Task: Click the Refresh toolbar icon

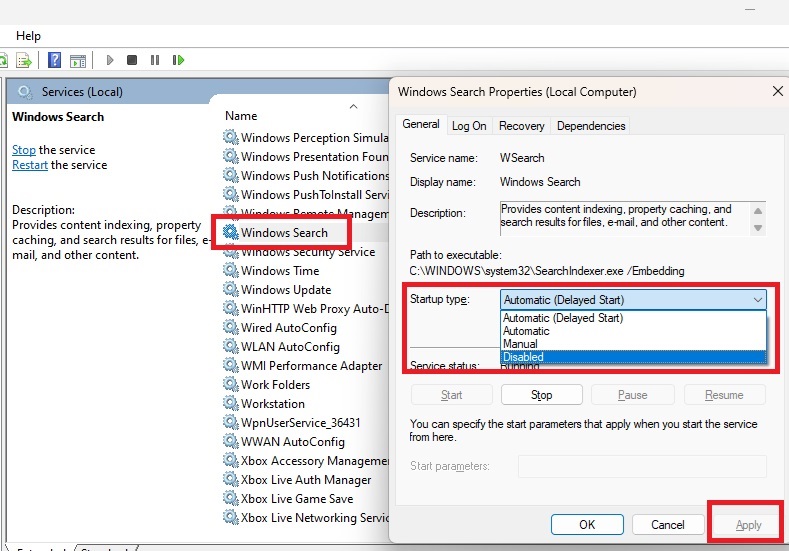Action: pos(3,60)
